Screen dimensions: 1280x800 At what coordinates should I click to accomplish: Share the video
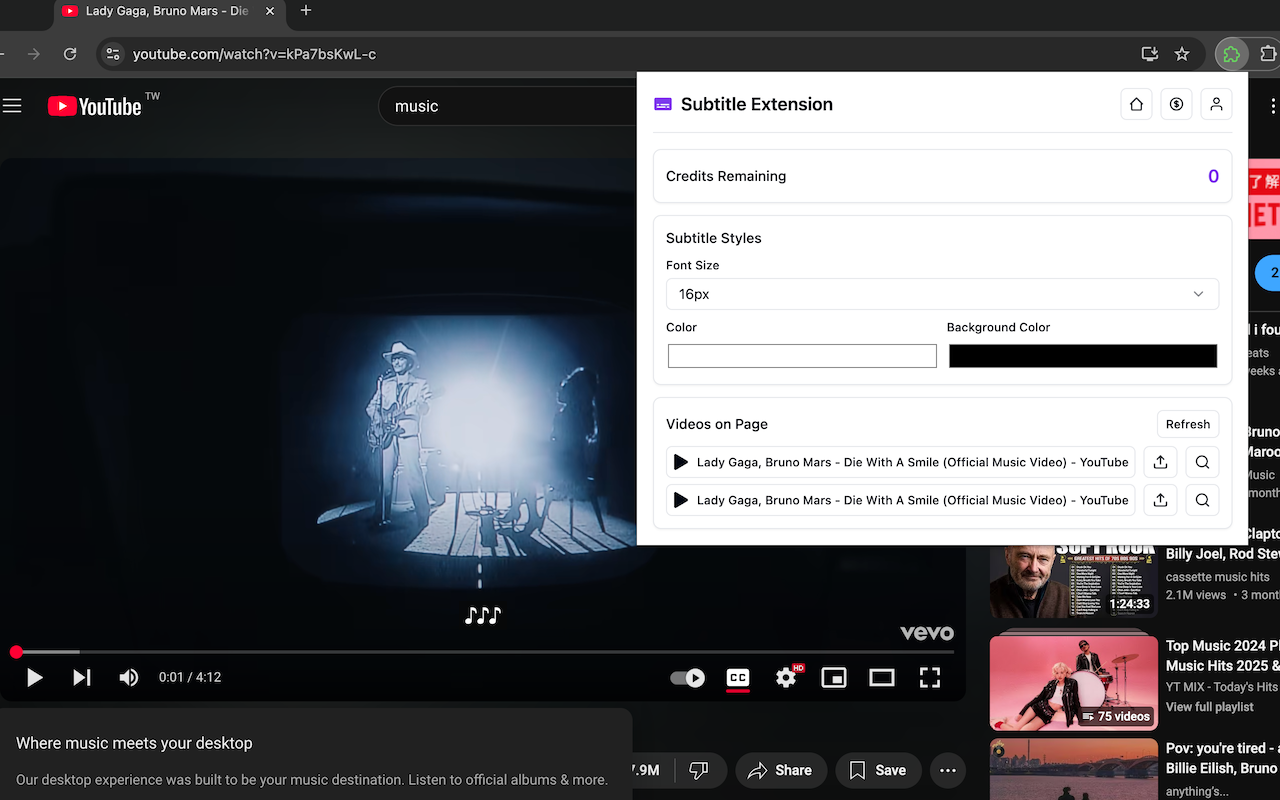tap(780, 770)
